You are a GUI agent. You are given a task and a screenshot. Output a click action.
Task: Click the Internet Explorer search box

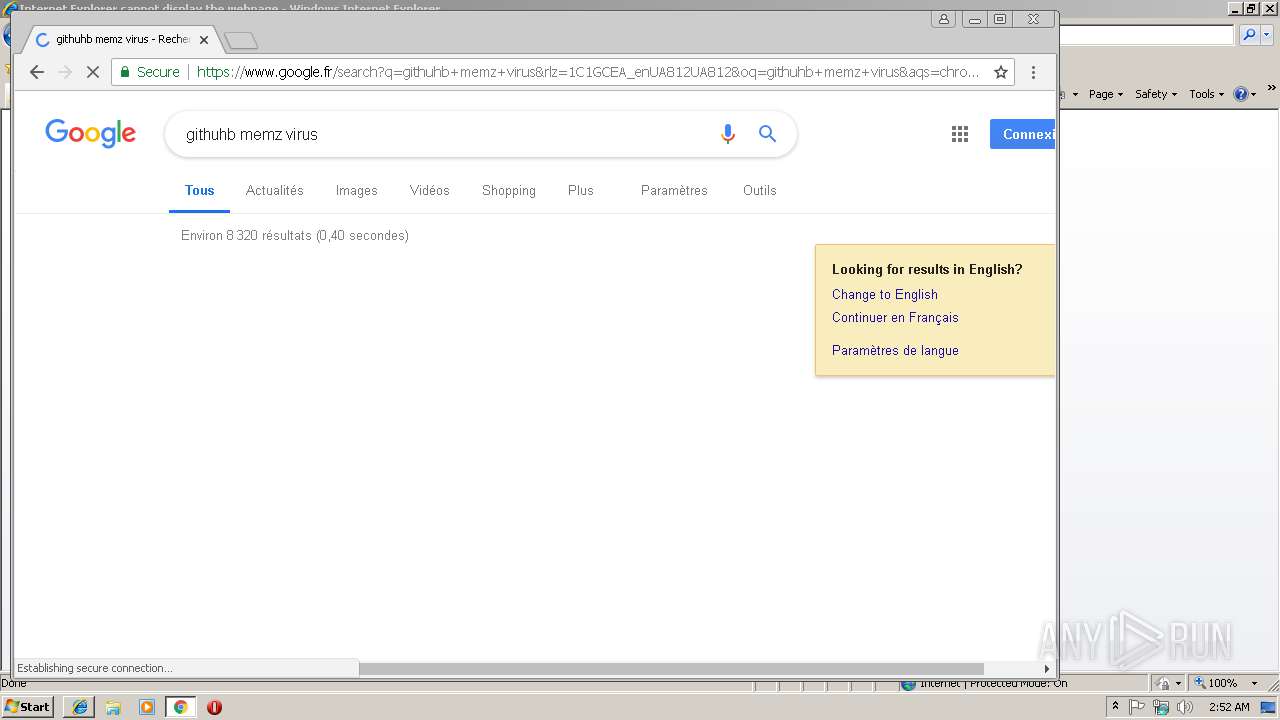point(1147,35)
